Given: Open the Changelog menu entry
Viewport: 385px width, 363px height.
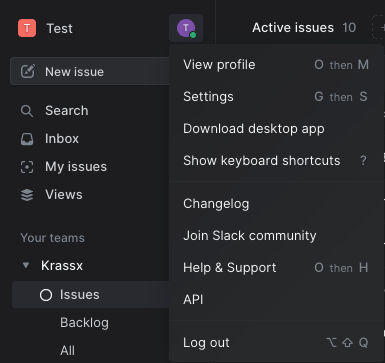Looking at the screenshot, I should (x=276, y=204).
